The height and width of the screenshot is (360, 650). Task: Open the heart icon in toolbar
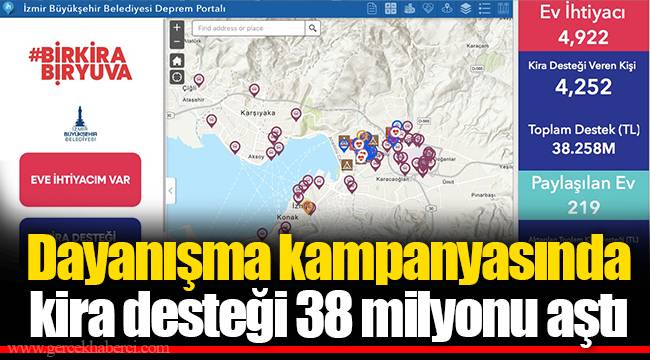point(428,9)
